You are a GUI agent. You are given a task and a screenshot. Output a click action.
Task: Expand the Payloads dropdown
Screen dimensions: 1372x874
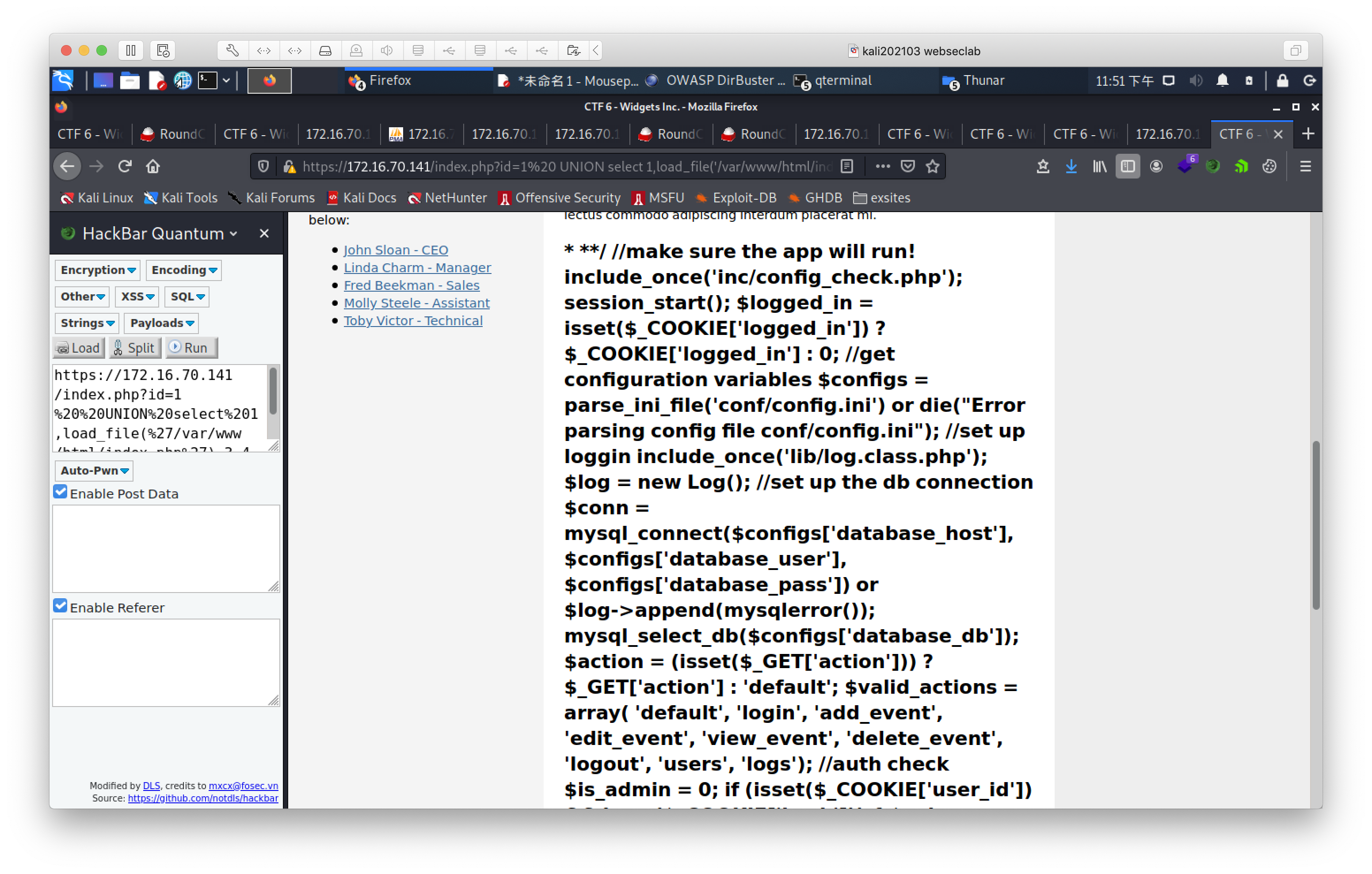pos(162,323)
